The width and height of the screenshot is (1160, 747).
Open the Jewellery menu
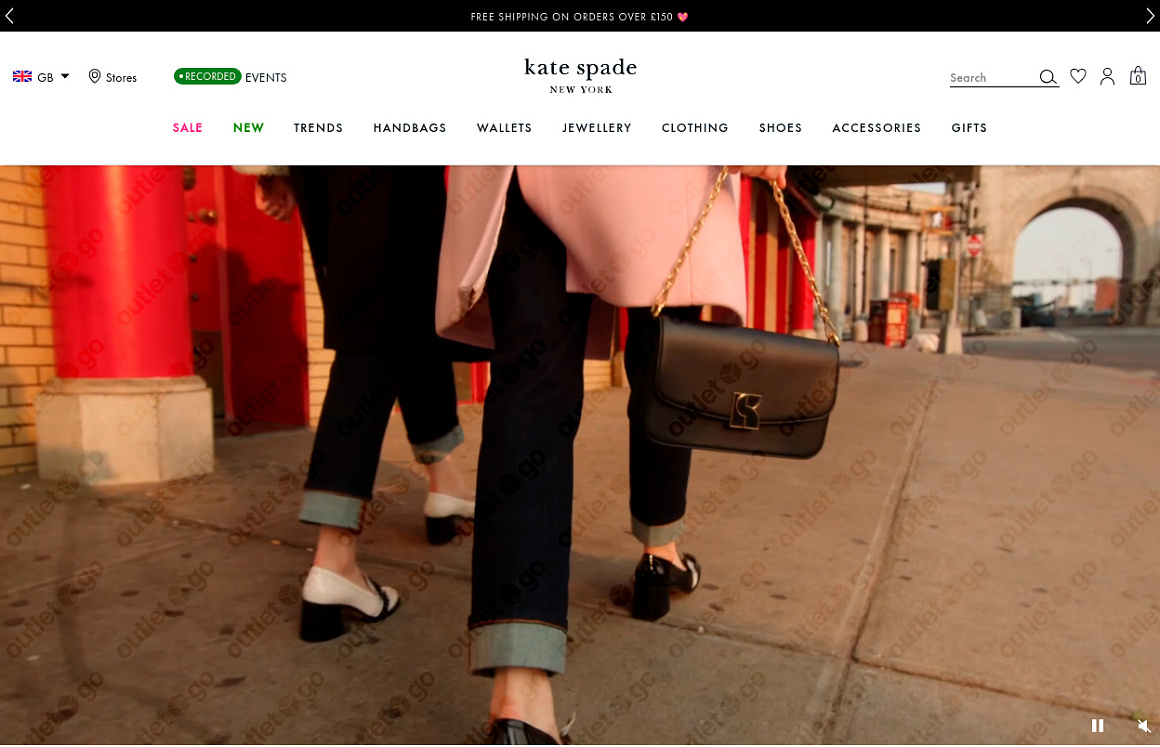tap(596, 128)
